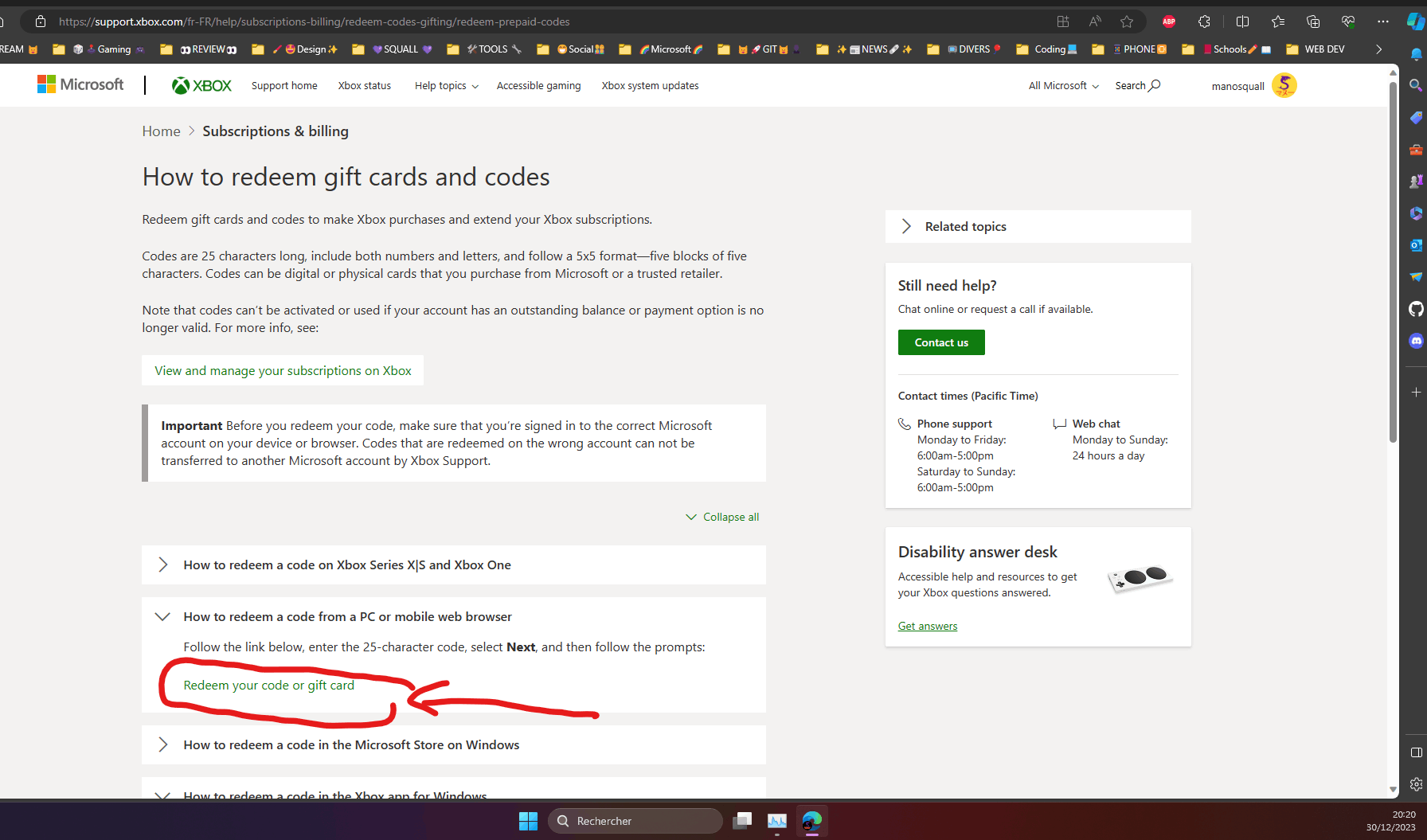Click the Rechercher taskbar search box
Image resolution: width=1427 pixels, height=840 pixels.
coord(635,821)
